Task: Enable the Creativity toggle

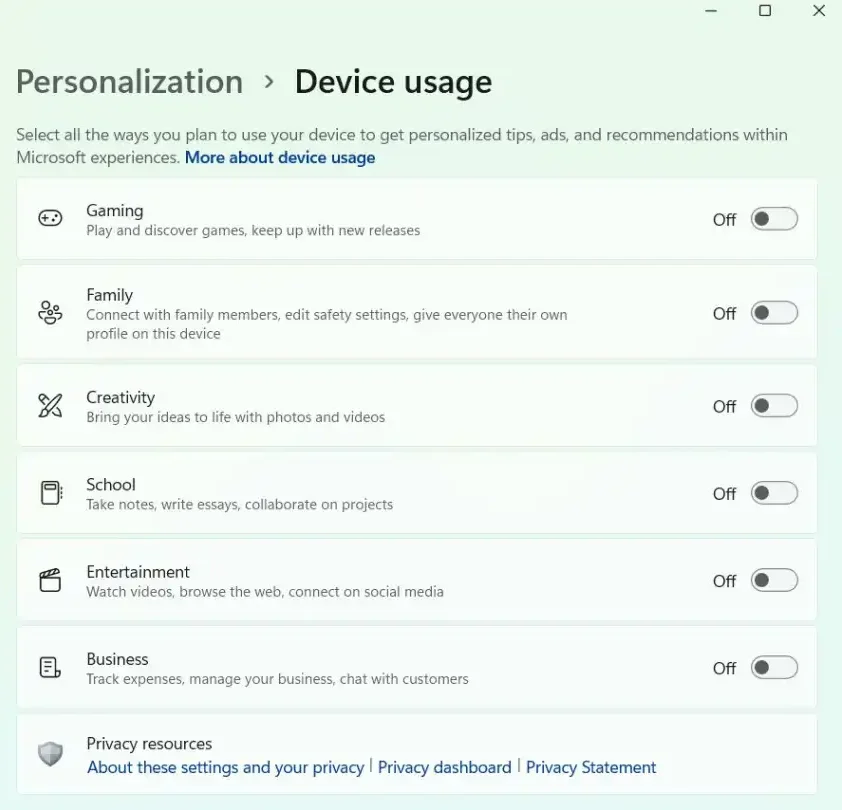Action: click(775, 406)
